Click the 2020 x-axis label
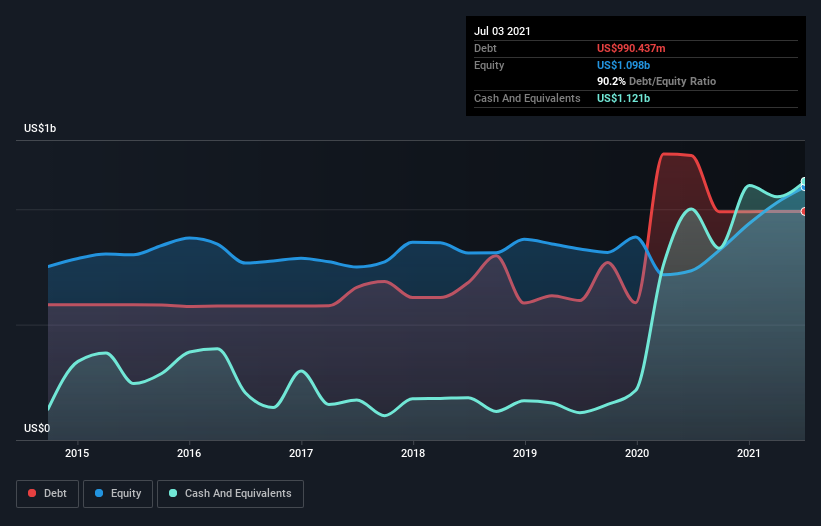821x526 pixels. click(x=637, y=453)
